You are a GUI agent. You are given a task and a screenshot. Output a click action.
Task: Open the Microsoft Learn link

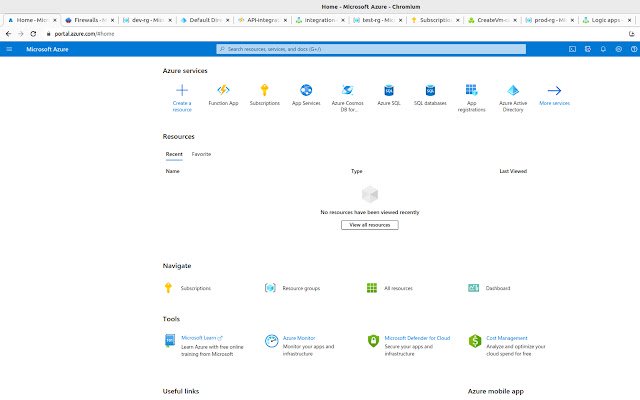point(202,338)
